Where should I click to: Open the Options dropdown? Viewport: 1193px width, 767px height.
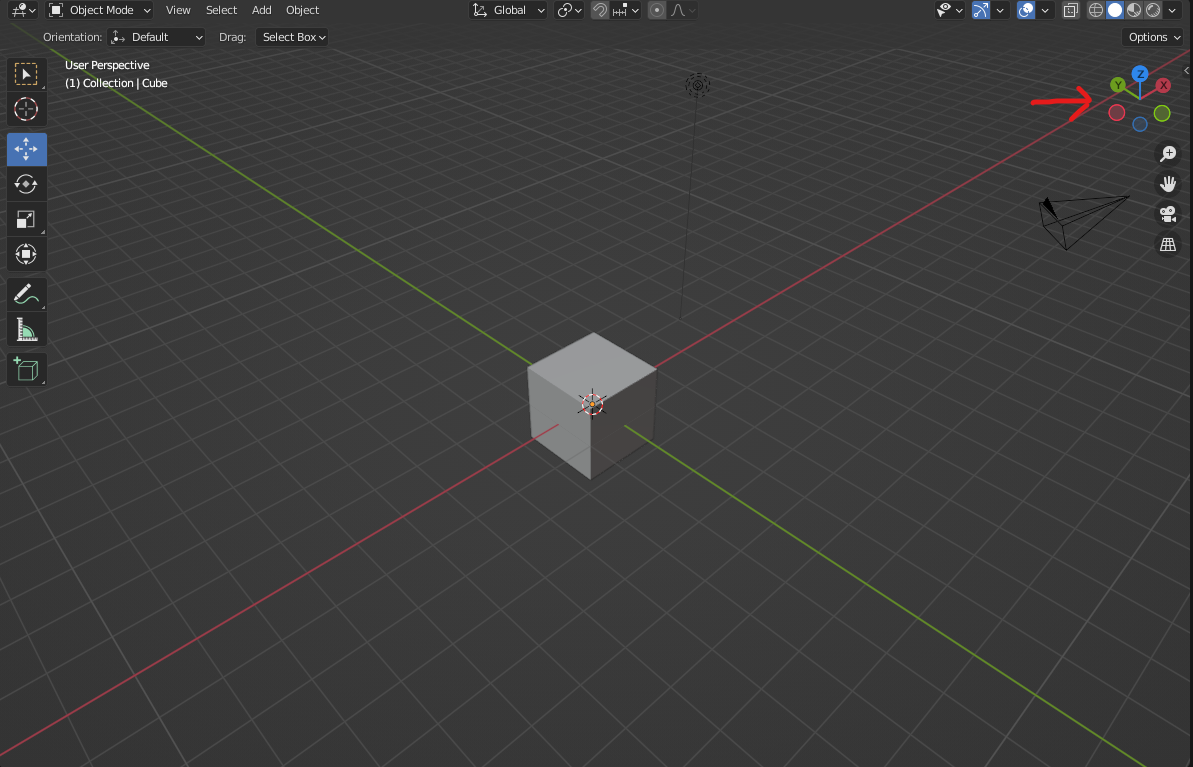tap(1153, 37)
